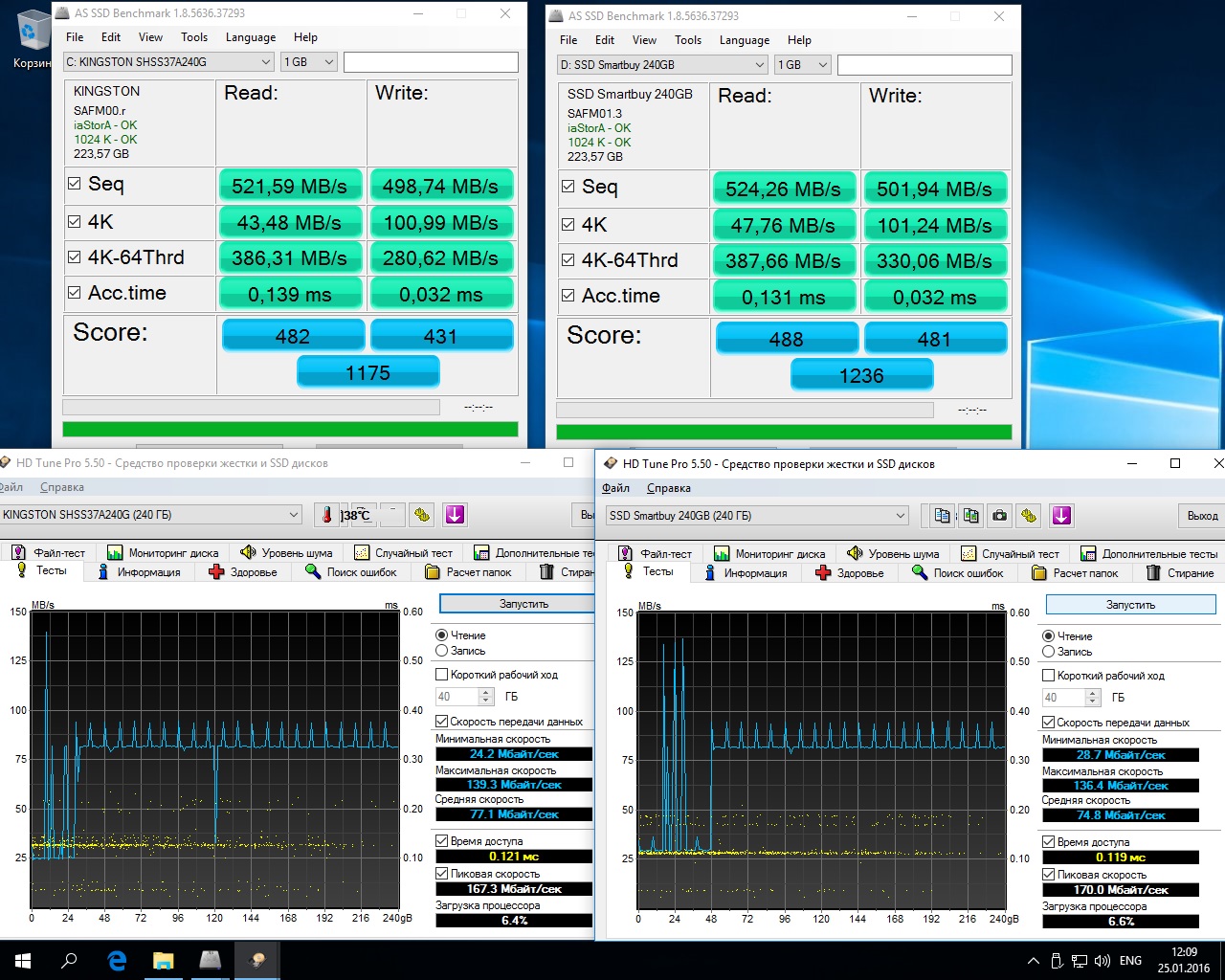This screenshot has height=980, width=1225.
Task: Open the volume tray icon
Action: pyautogui.click(x=1102, y=961)
